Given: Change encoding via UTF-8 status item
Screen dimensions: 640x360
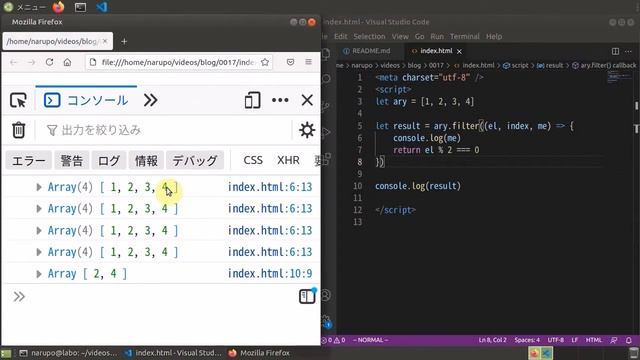Looking at the screenshot, I should (x=556, y=340).
